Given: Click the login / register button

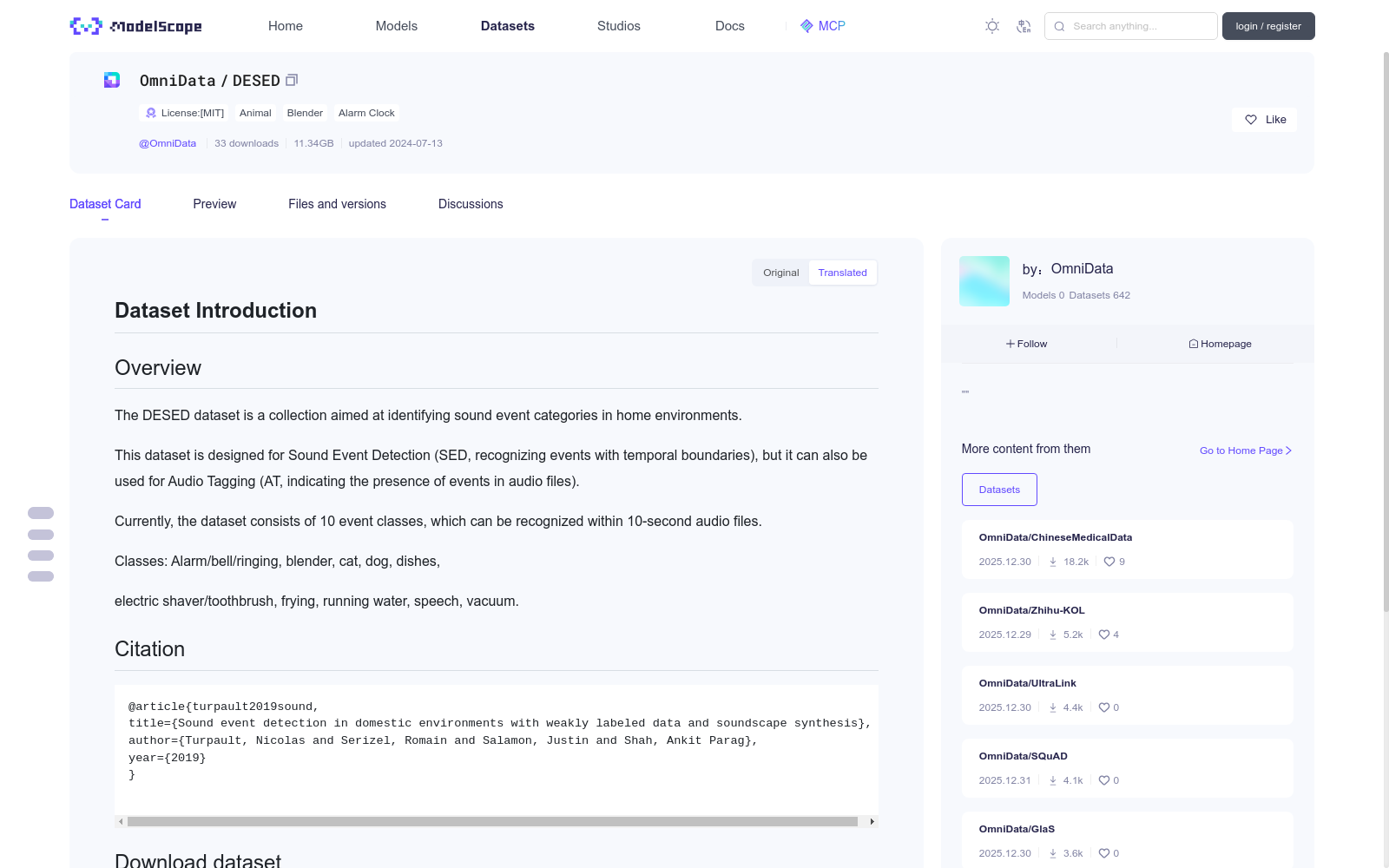Looking at the screenshot, I should click(1268, 26).
